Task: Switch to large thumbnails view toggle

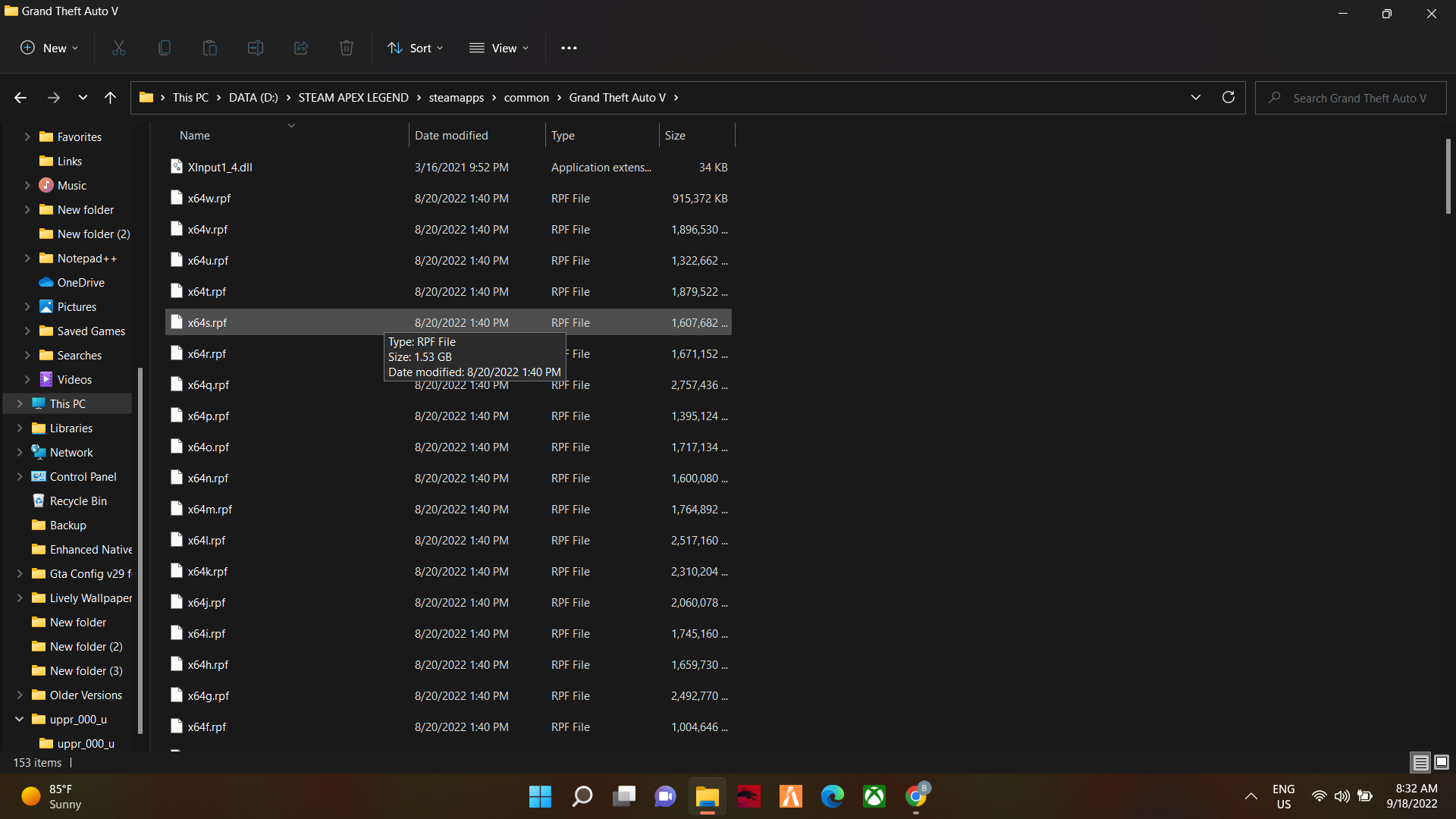Action: pyautogui.click(x=1442, y=762)
